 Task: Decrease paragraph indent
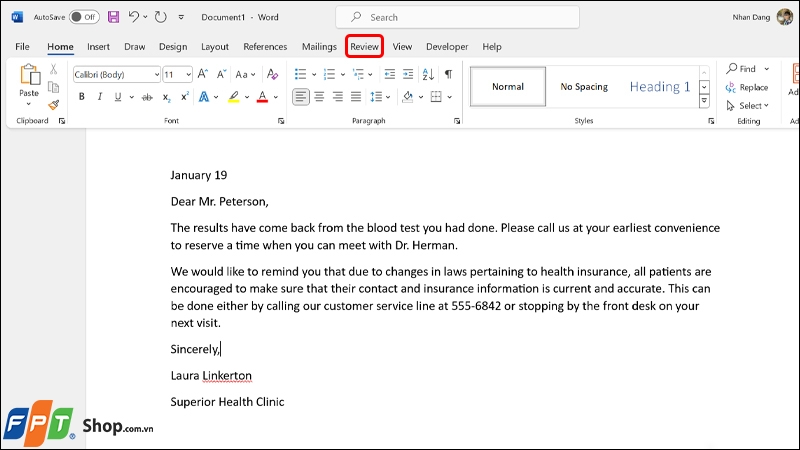point(390,74)
